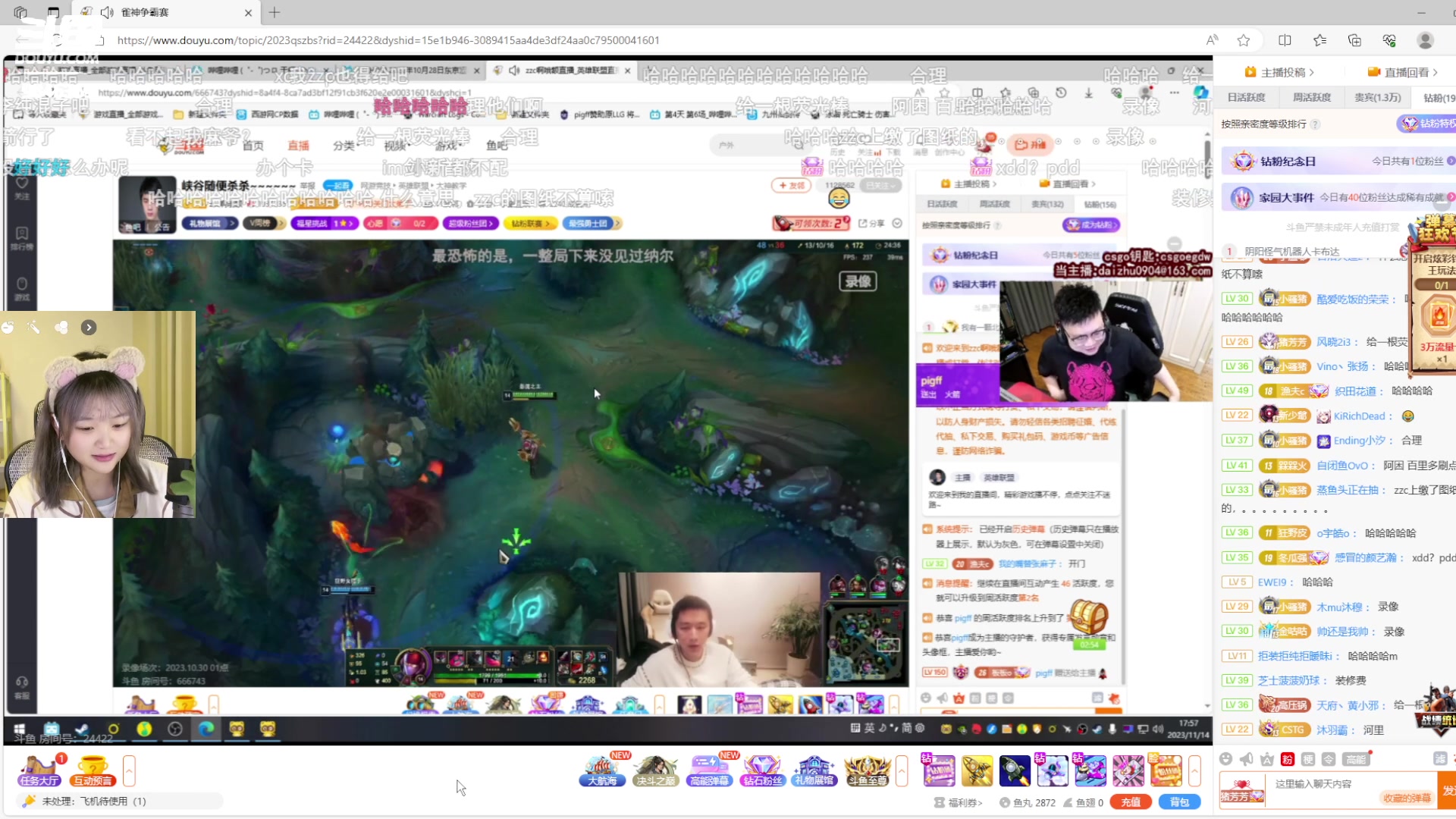Mute the 崔神争霸赛 tab audio
1456x819 pixels.
[x=107, y=12]
